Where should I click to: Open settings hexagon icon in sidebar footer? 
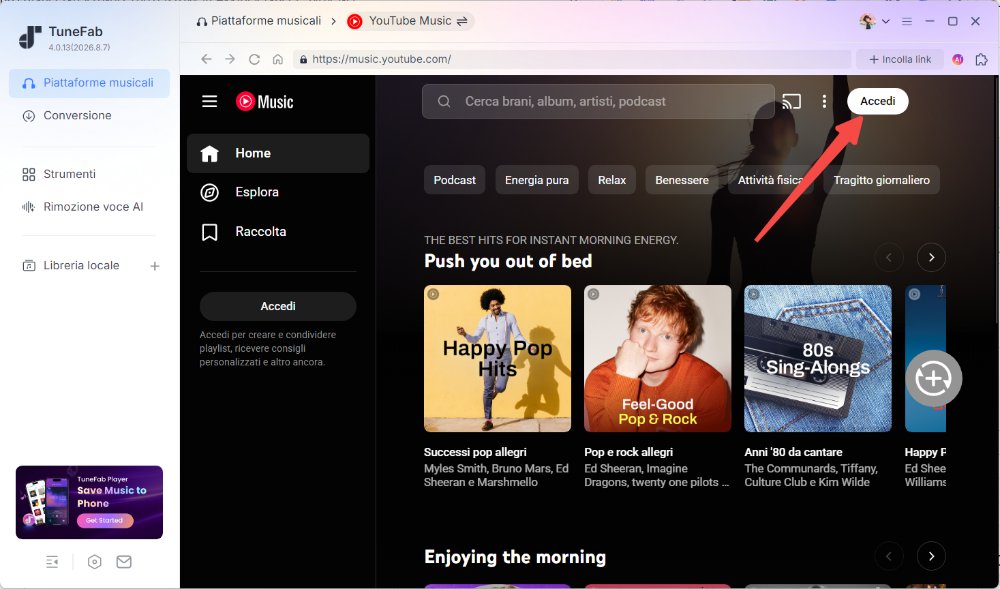94,562
